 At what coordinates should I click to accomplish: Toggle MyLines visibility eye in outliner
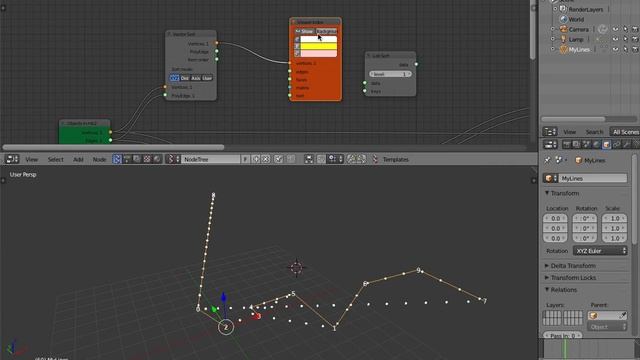pyautogui.click(x=615, y=49)
